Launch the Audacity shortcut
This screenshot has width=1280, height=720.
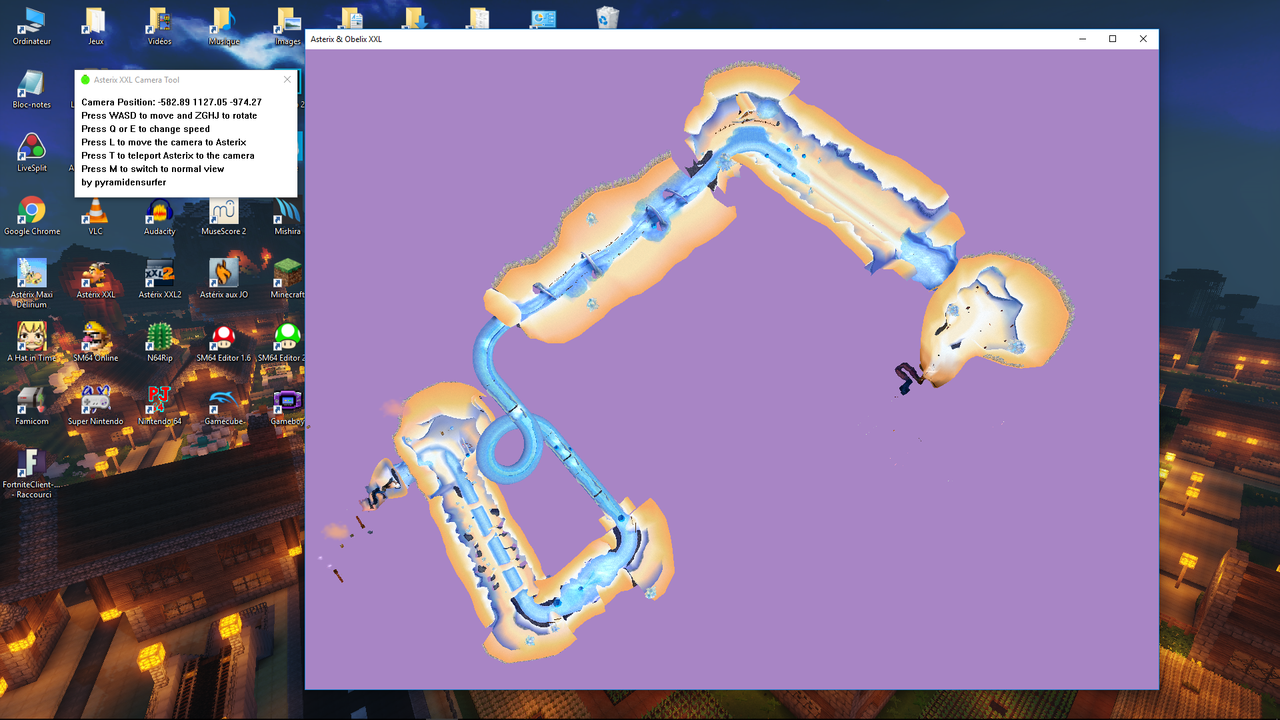pos(159,216)
